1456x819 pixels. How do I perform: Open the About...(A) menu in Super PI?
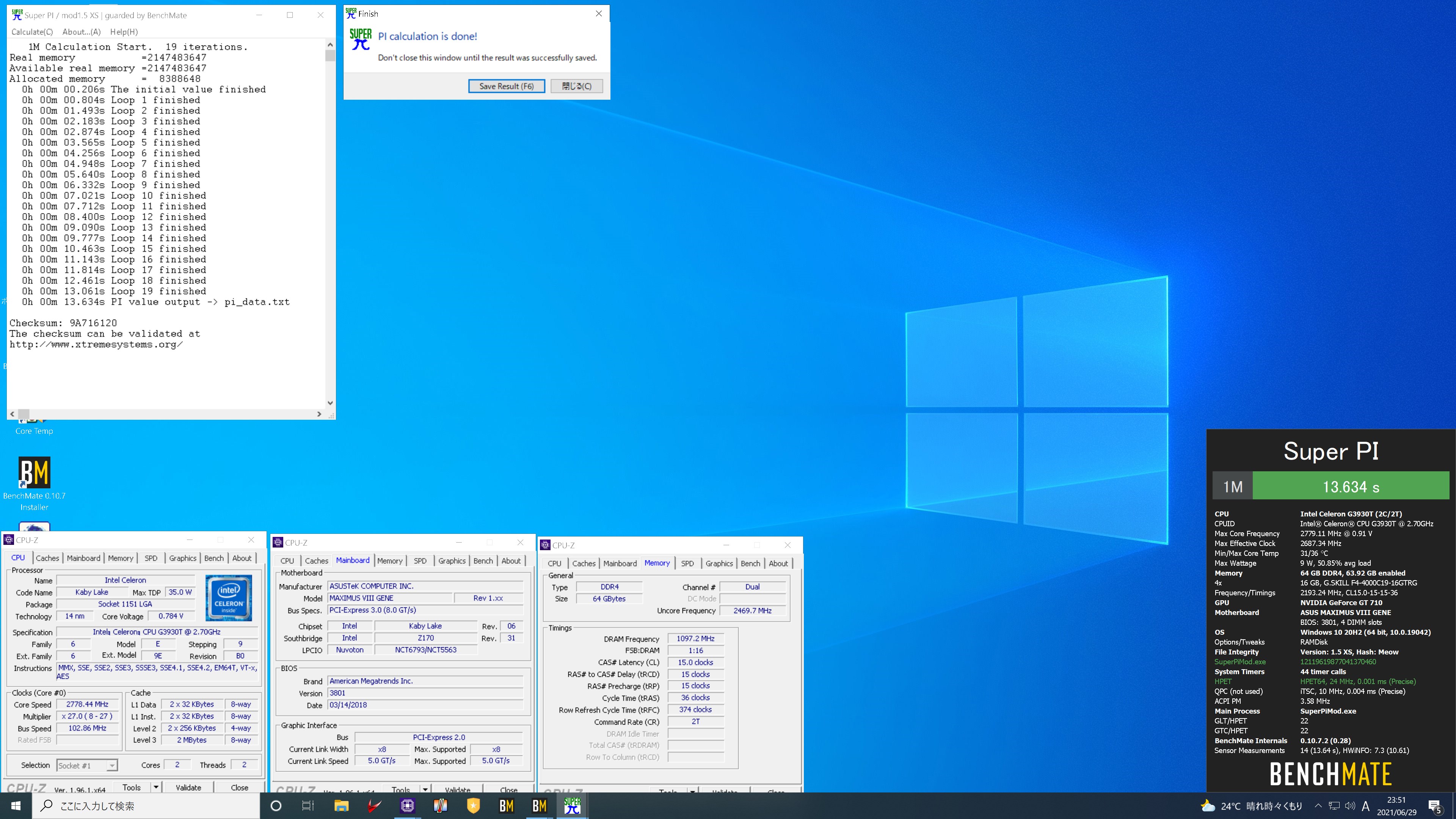pos(82,31)
